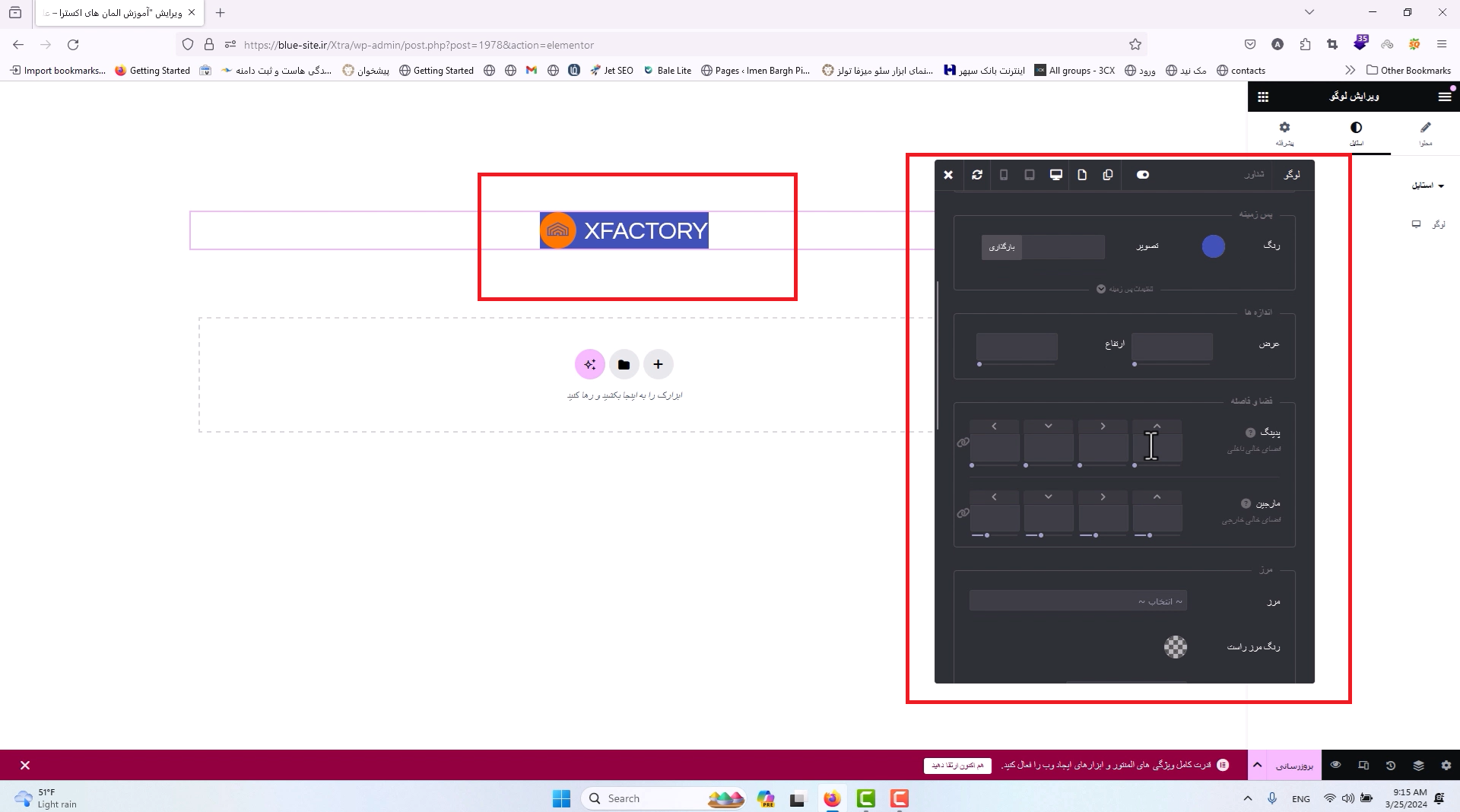Click the add template folder button
Screen dimensions: 1460x812
click(x=624, y=365)
